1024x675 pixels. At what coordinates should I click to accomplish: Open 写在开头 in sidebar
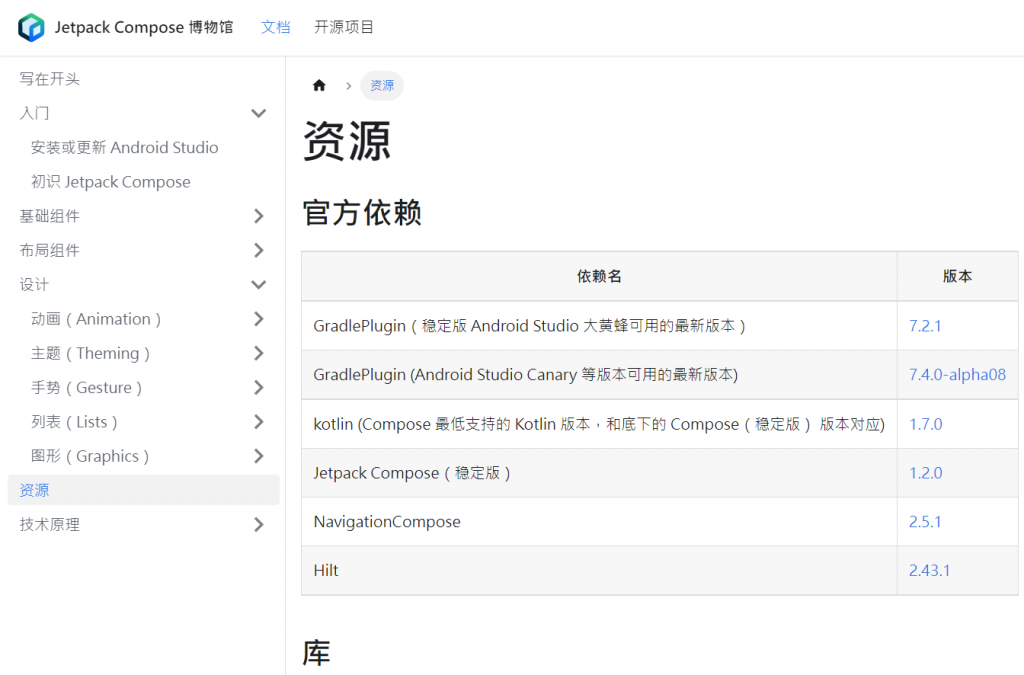(x=50, y=79)
